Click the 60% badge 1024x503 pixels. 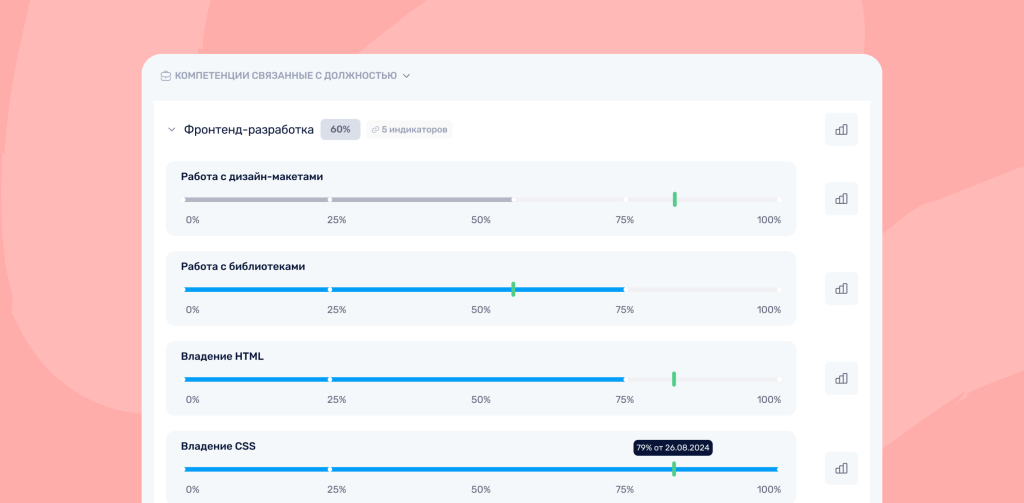[340, 129]
